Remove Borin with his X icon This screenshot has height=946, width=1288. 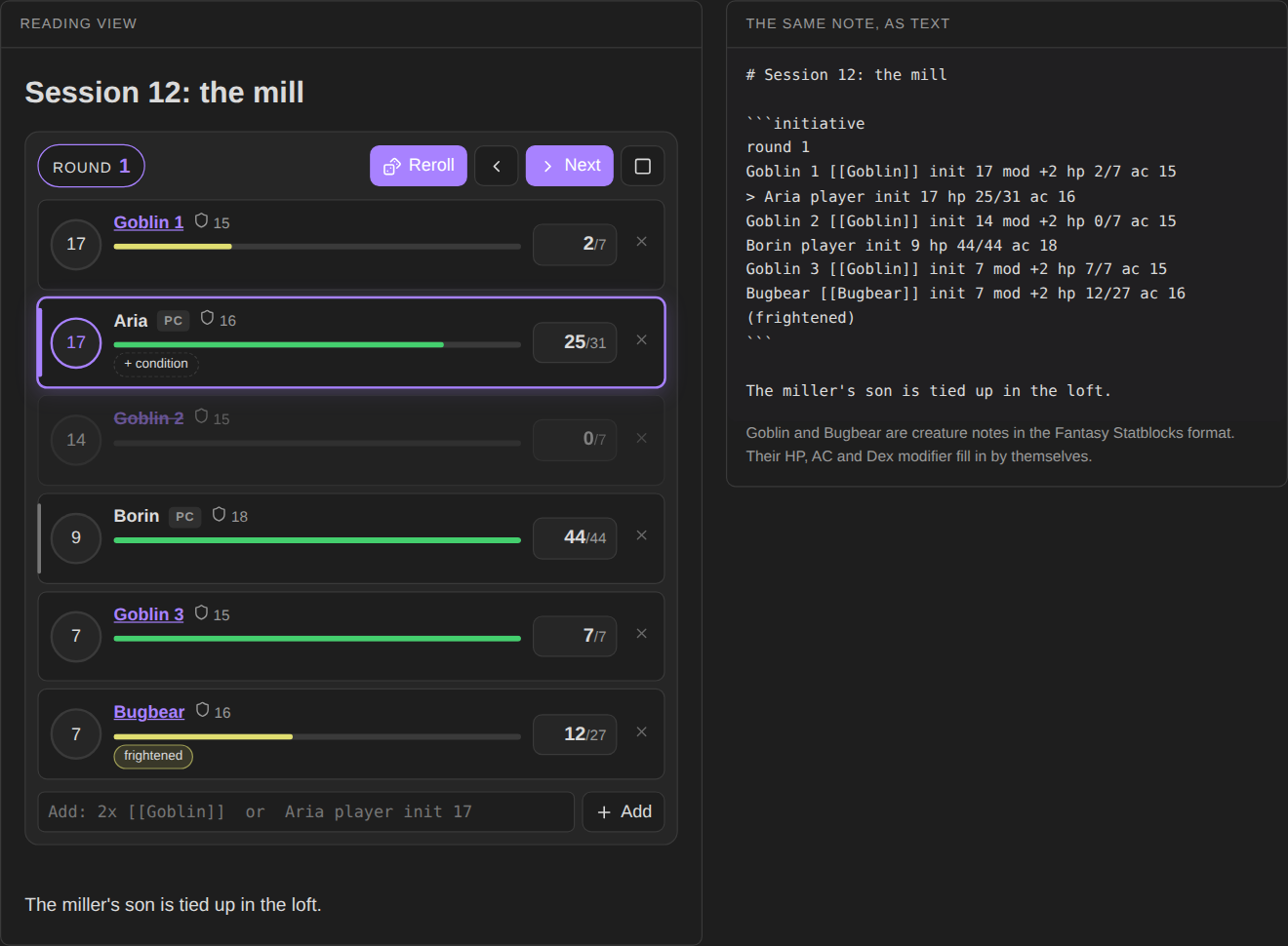(x=642, y=535)
